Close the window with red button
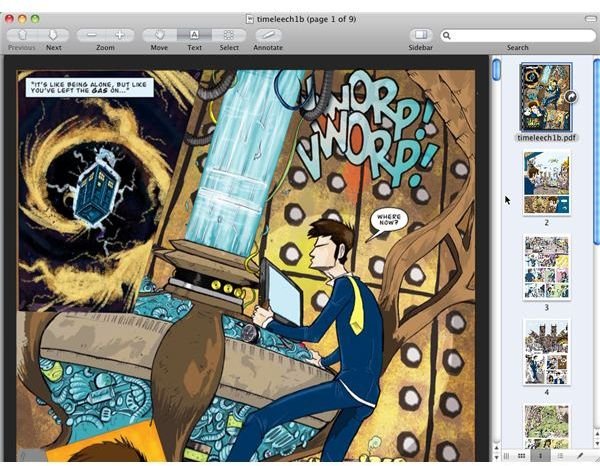 (9, 19)
